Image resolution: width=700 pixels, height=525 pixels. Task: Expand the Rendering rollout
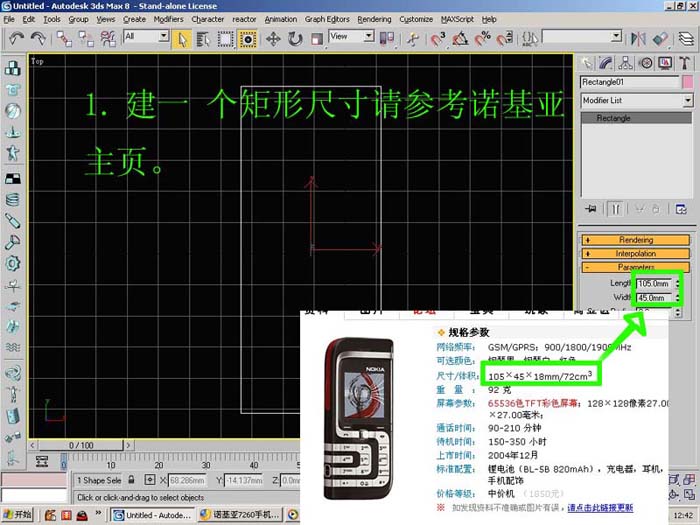(x=636, y=240)
